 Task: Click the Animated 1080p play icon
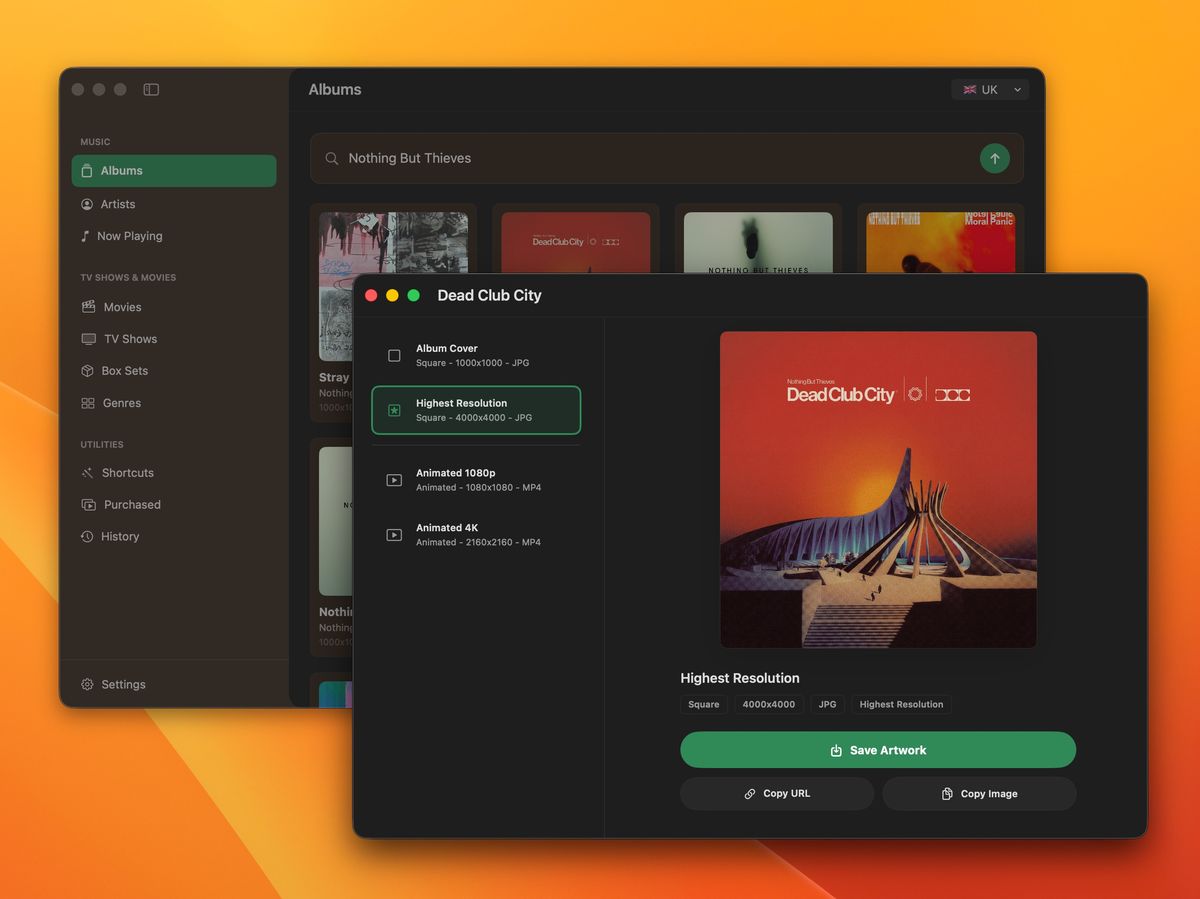click(394, 480)
